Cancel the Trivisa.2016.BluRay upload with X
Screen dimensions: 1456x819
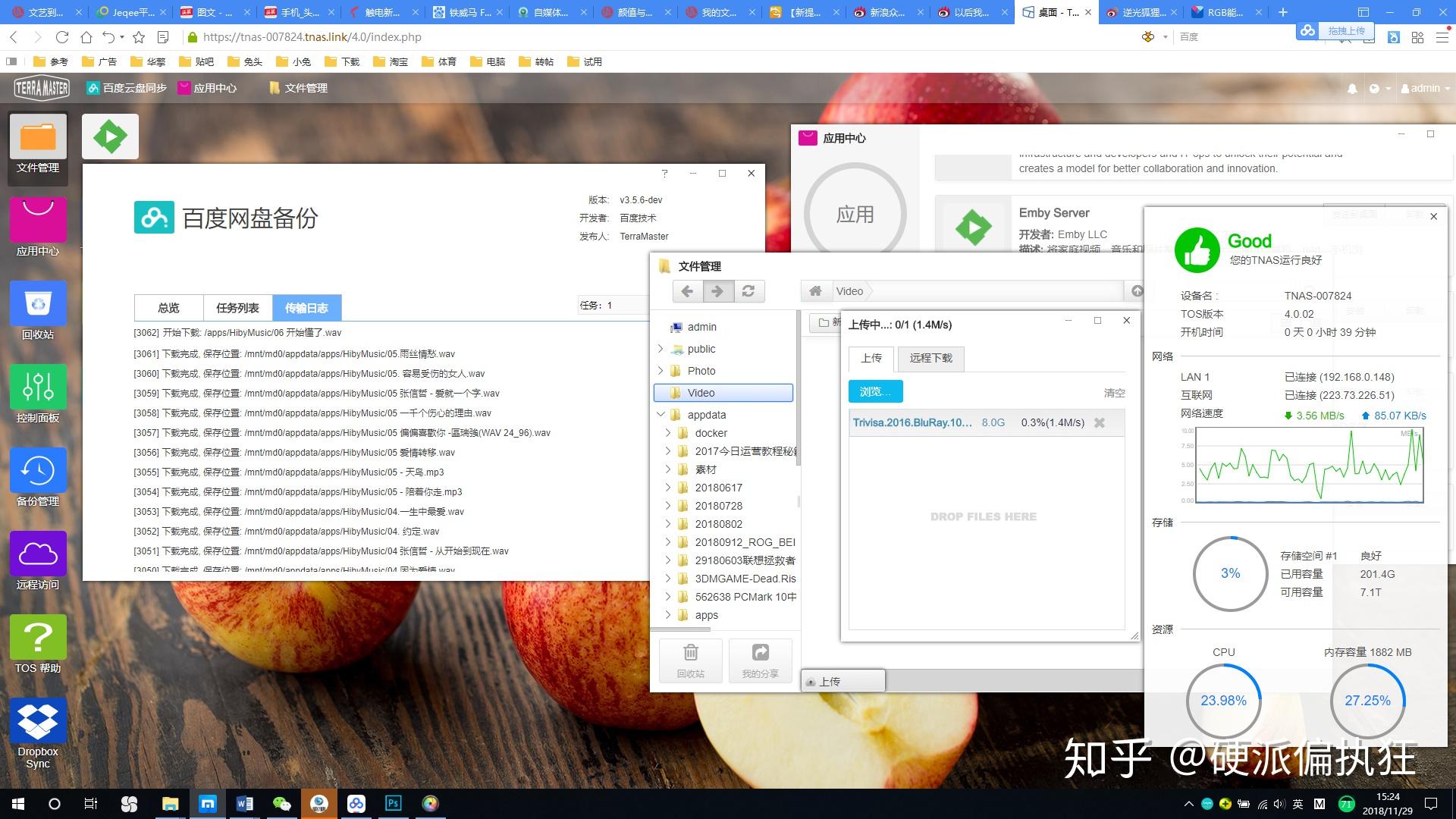click(x=1099, y=423)
